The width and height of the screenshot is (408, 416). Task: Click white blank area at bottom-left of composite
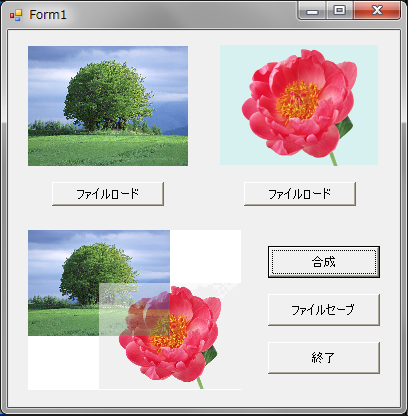pyautogui.click(x=63, y=362)
